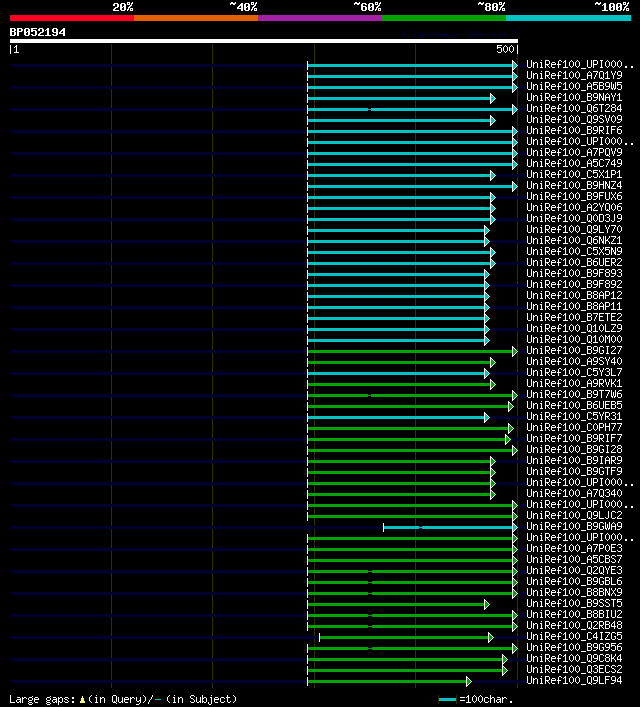Select the UniRef100_B8AP11 label
Screen dimensions: 640x707
point(574,306)
